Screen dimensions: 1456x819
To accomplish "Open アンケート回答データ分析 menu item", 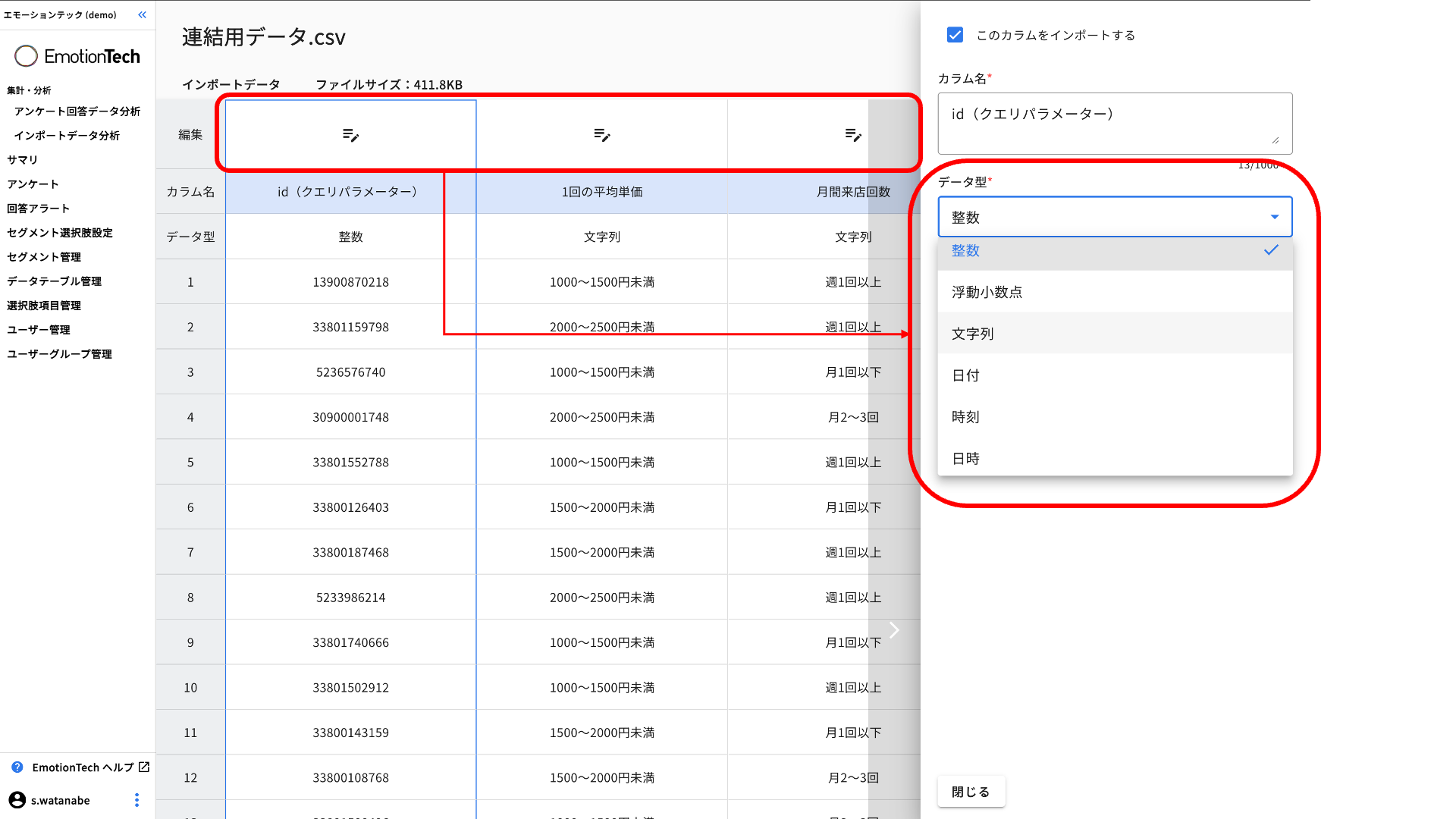I will point(77,111).
